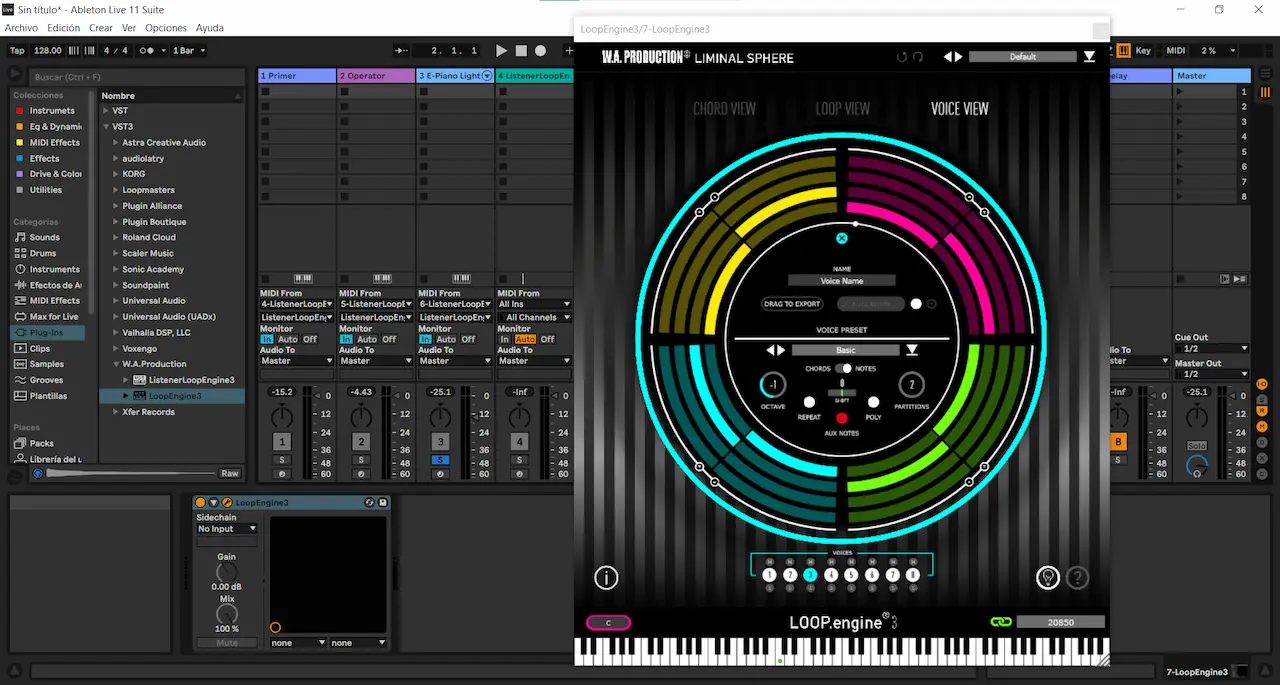Click the green link chain icon
The image size is (1280, 685).
click(x=1001, y=622)
